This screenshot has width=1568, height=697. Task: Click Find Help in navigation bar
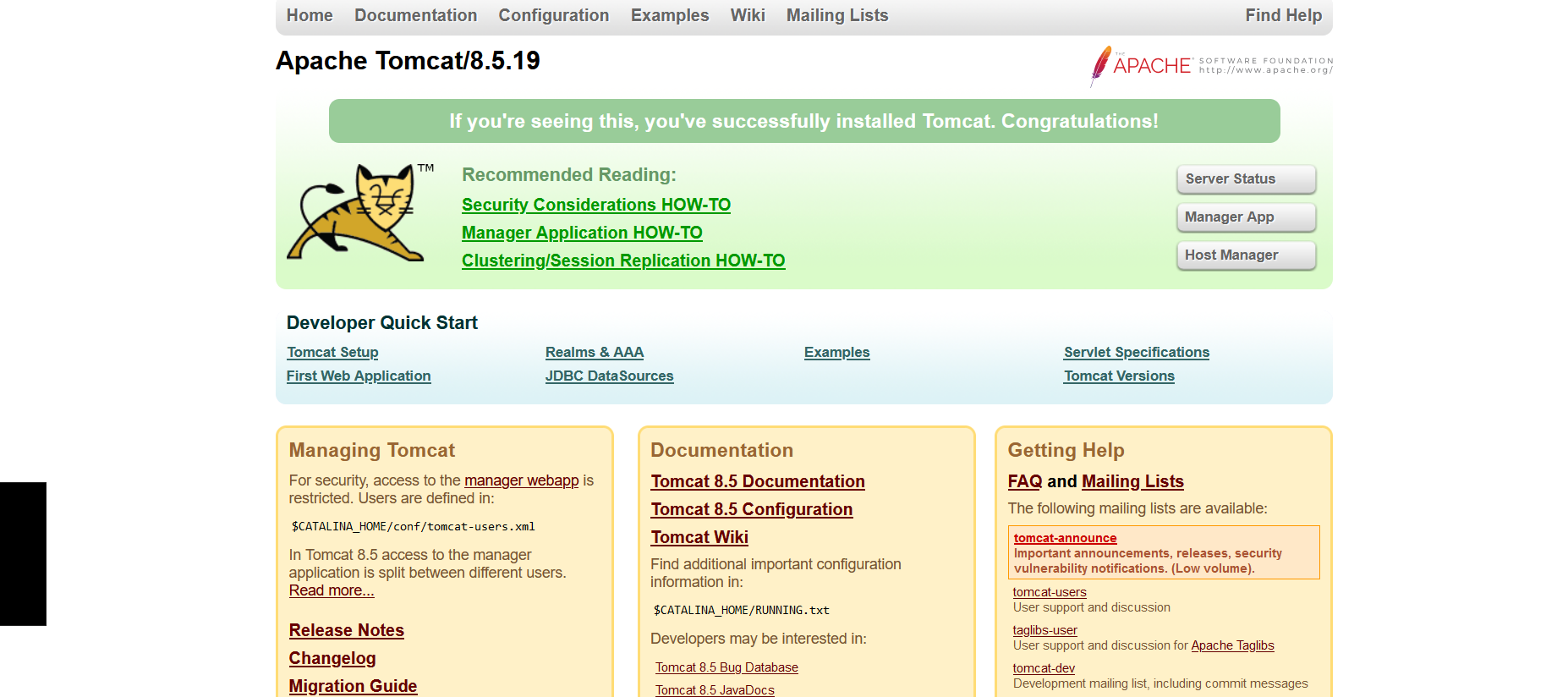(1283, 15)
